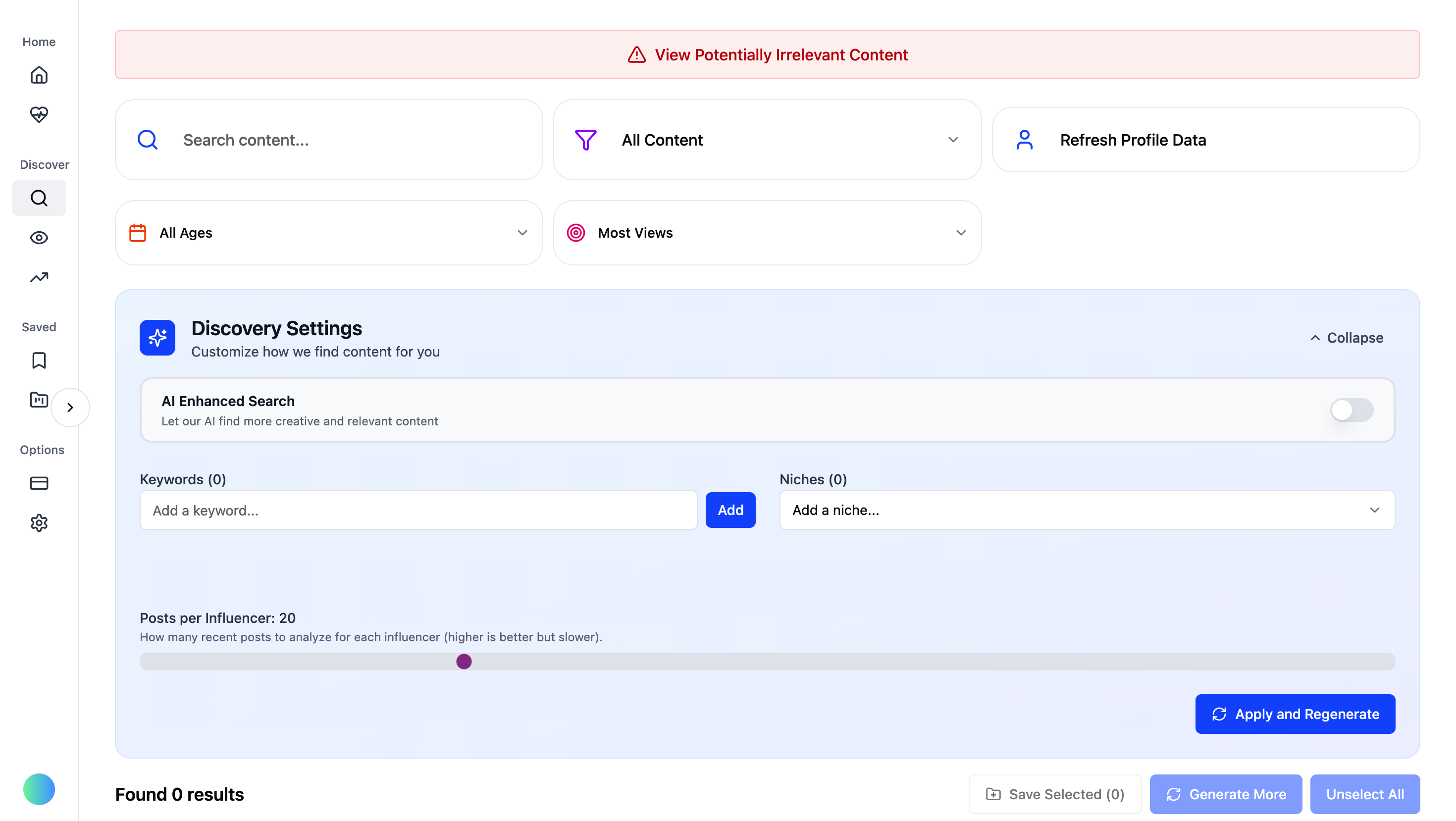Open the Home icon in sidebar
Image resolution: width=1456 pixels, height=821 pixels.
[39, 75]
